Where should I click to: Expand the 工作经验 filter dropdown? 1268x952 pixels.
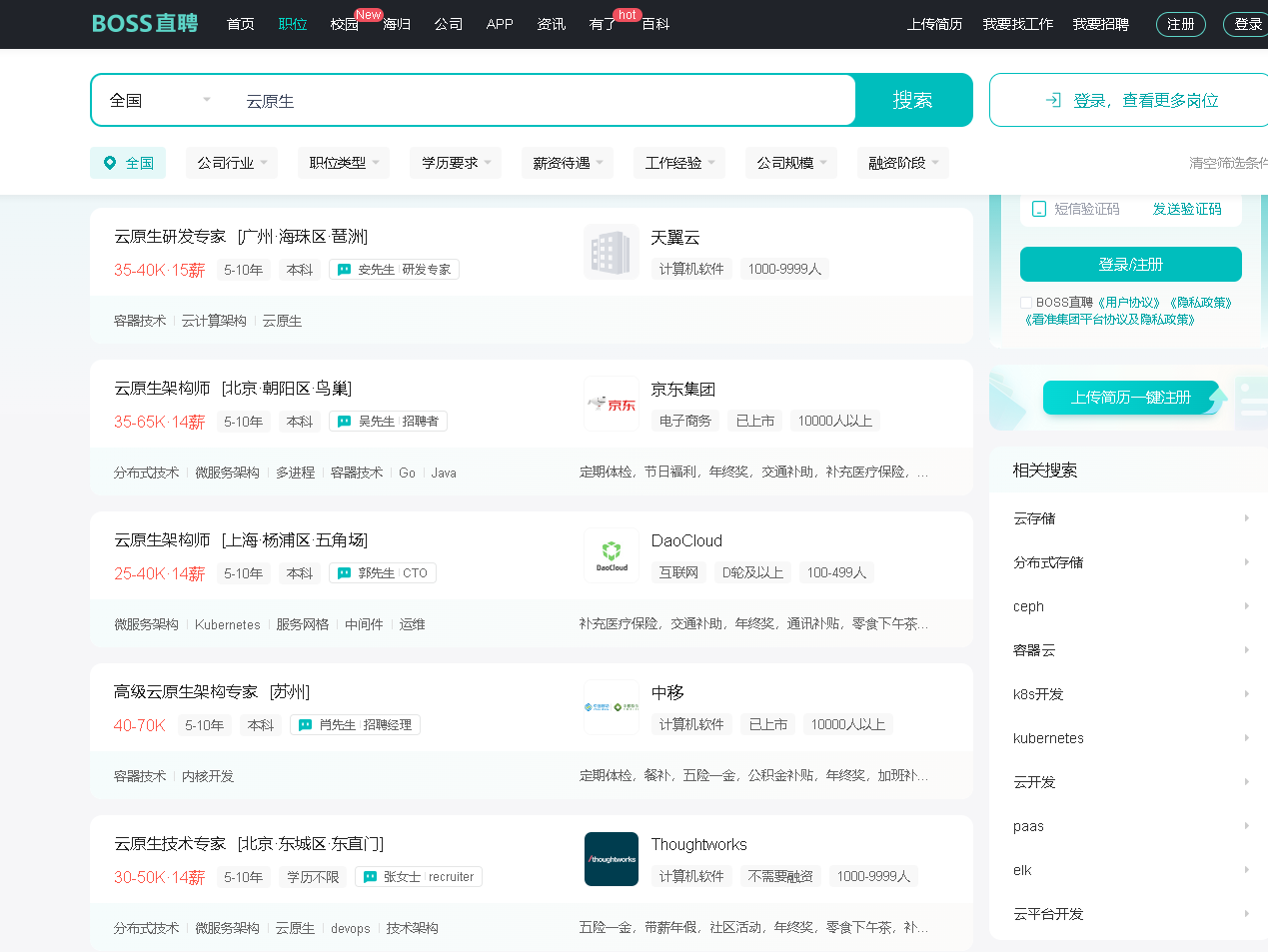(679, 163)
